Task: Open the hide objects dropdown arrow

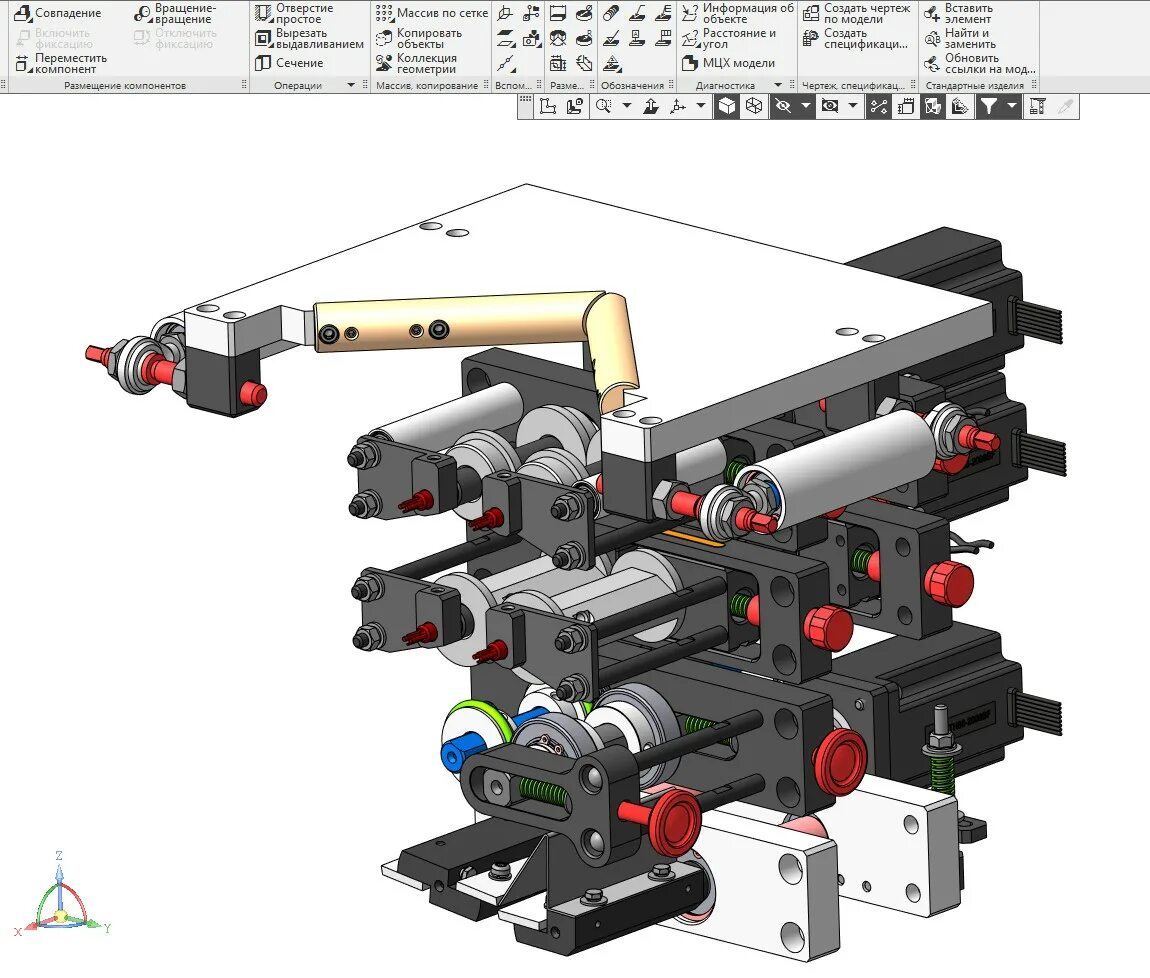Action: (805, 107)
